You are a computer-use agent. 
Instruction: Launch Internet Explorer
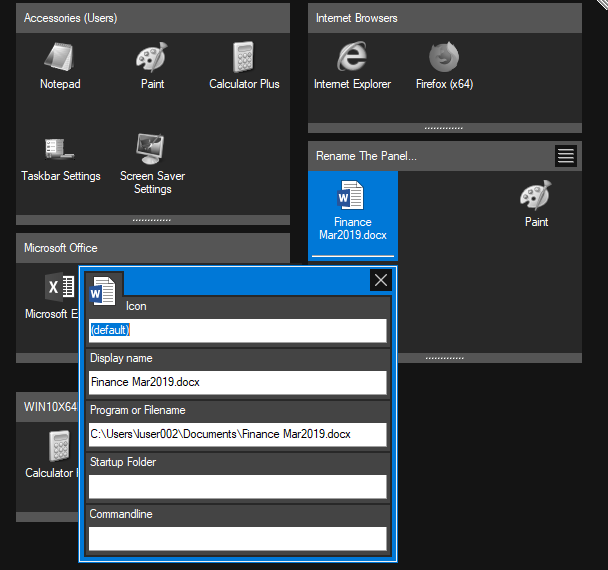(x=352, y=66)
